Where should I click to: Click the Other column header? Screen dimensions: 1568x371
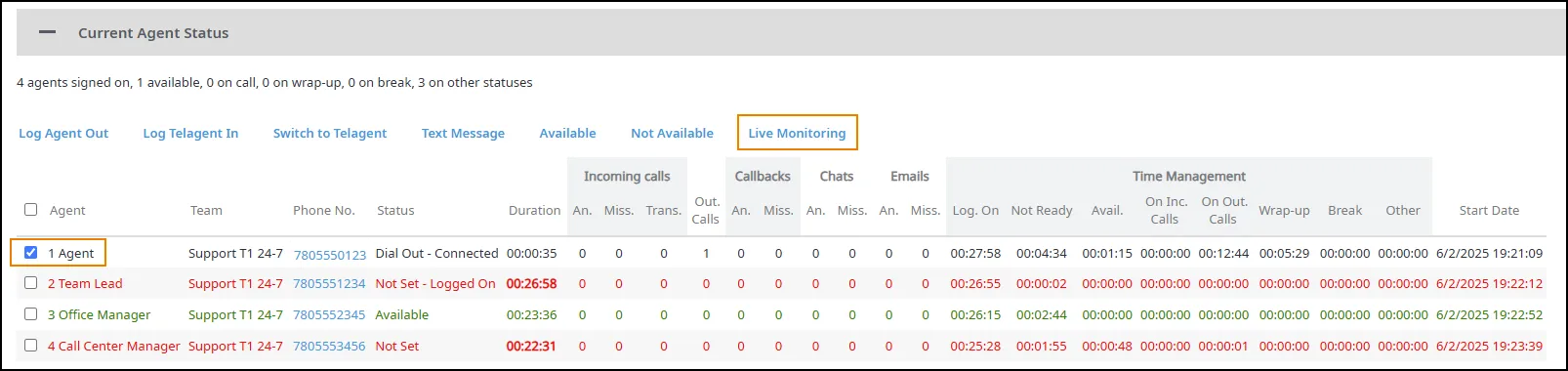pos(1403,210)
